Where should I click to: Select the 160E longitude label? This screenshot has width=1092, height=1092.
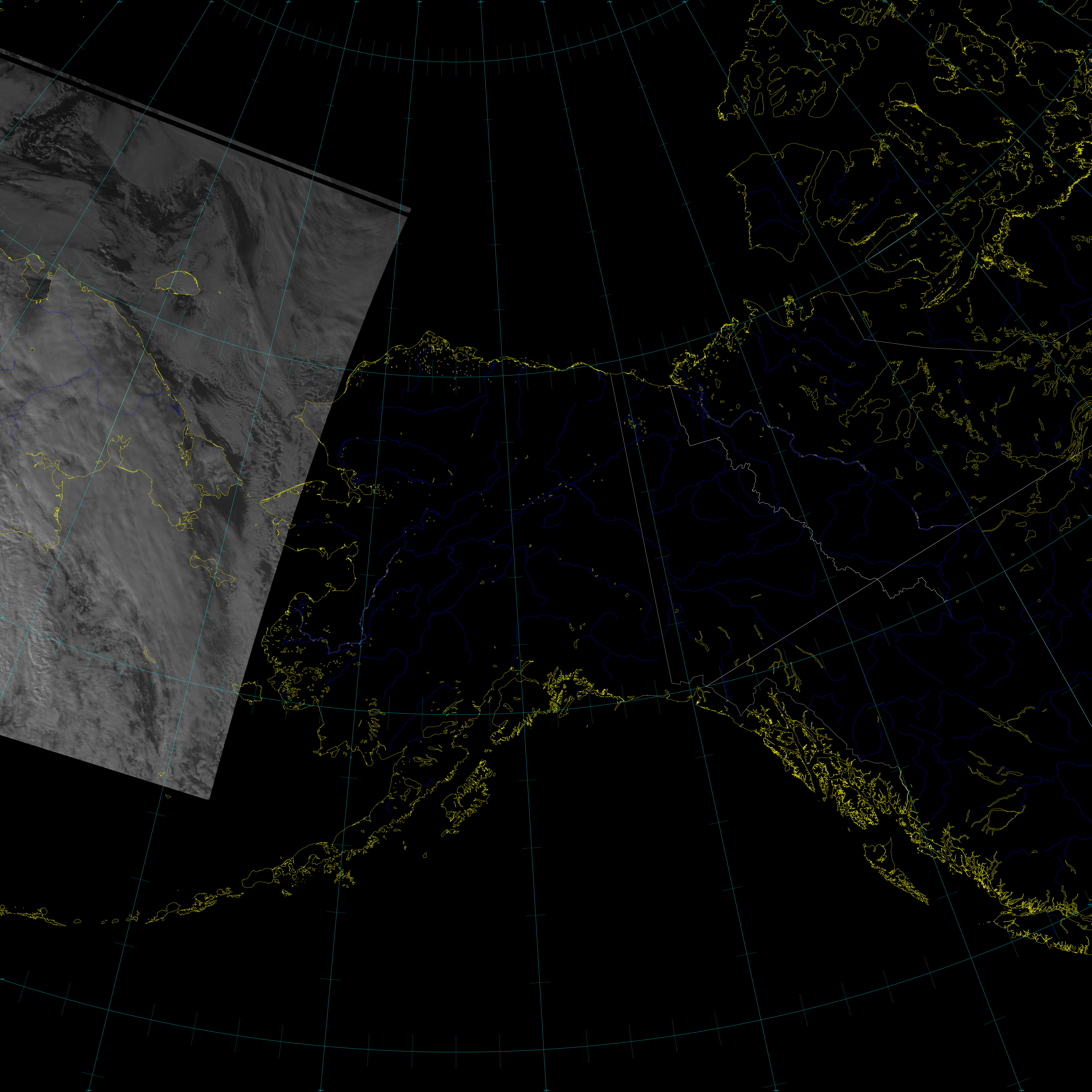coord(119,2)
